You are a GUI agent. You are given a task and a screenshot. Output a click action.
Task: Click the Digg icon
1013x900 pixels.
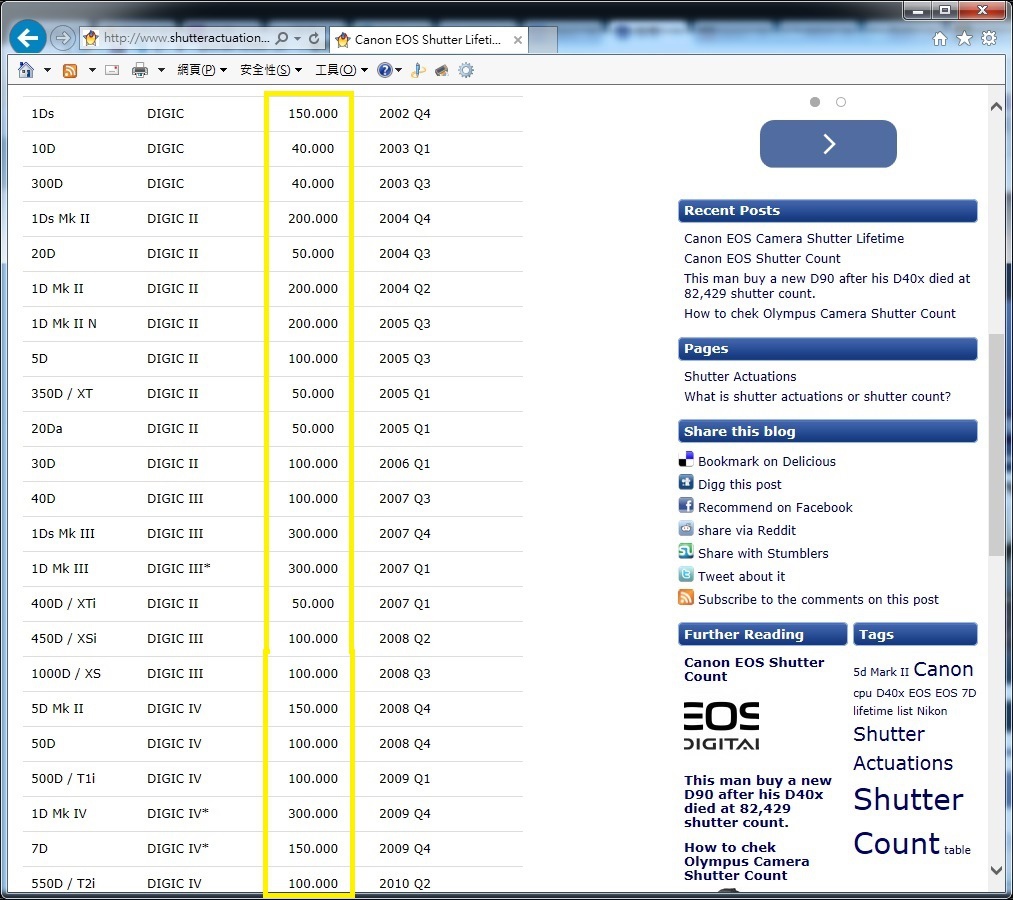pos(686,482)
